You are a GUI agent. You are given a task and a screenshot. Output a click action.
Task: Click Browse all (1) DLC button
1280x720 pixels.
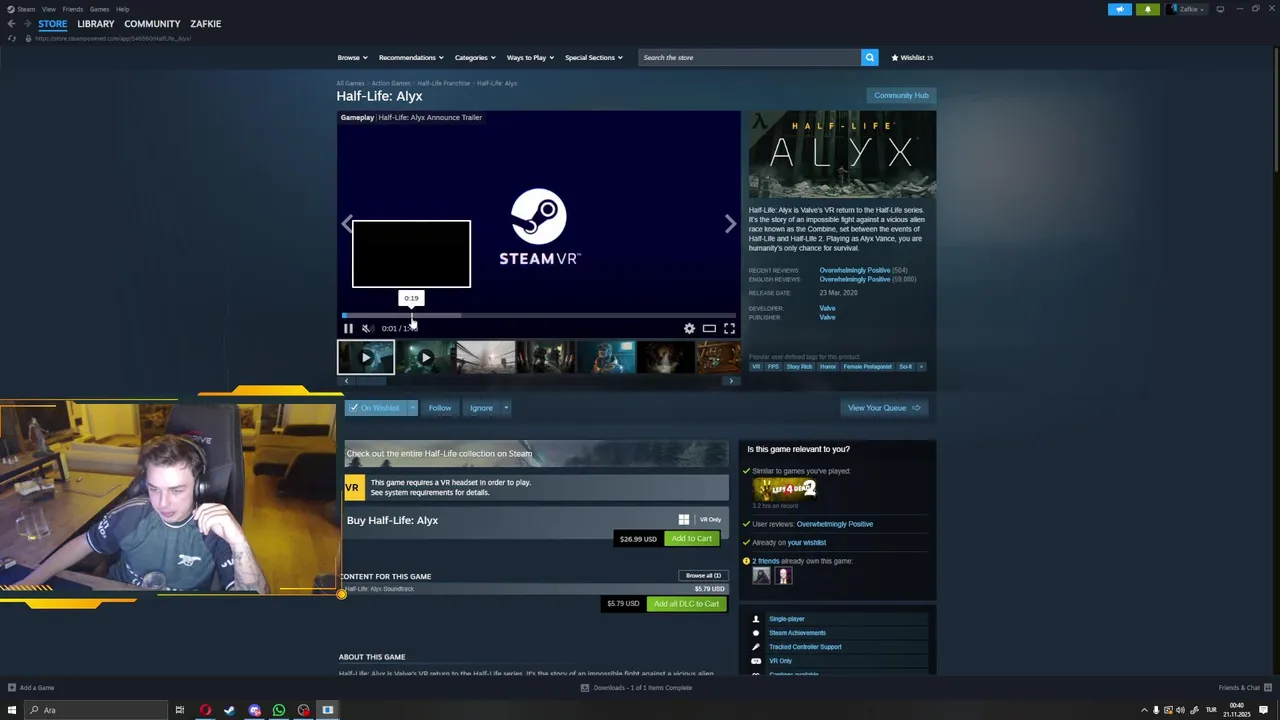point(703,576)
